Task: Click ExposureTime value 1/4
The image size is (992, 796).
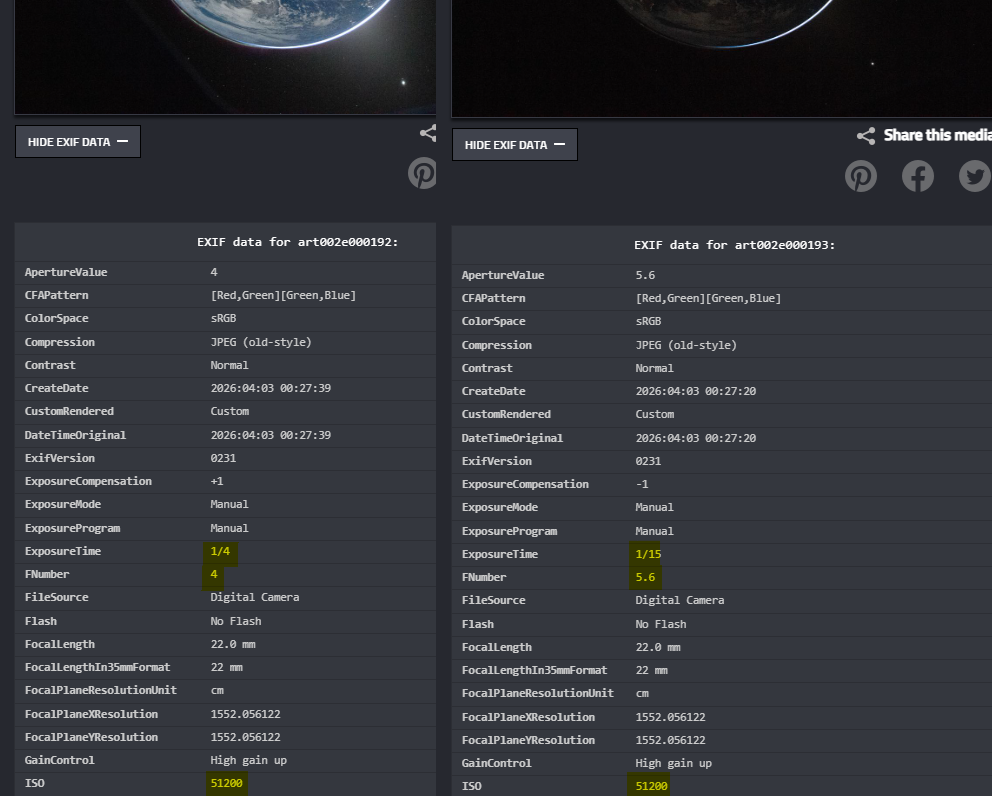Action: (220, 551)
